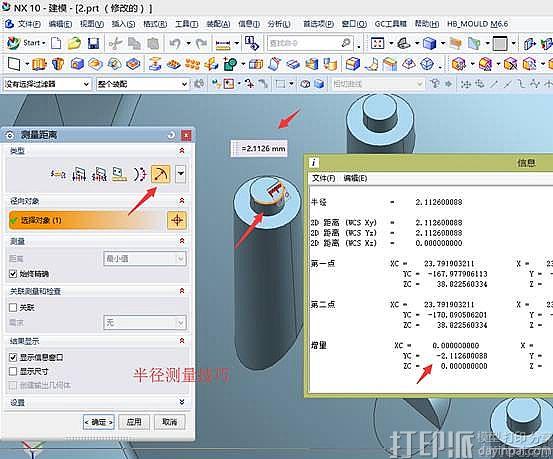The width and height of the screenshot is (553, 459).
Task: Click the Fit view icon in toolbar
Action: pyautogui.click(x=377, y=43)
